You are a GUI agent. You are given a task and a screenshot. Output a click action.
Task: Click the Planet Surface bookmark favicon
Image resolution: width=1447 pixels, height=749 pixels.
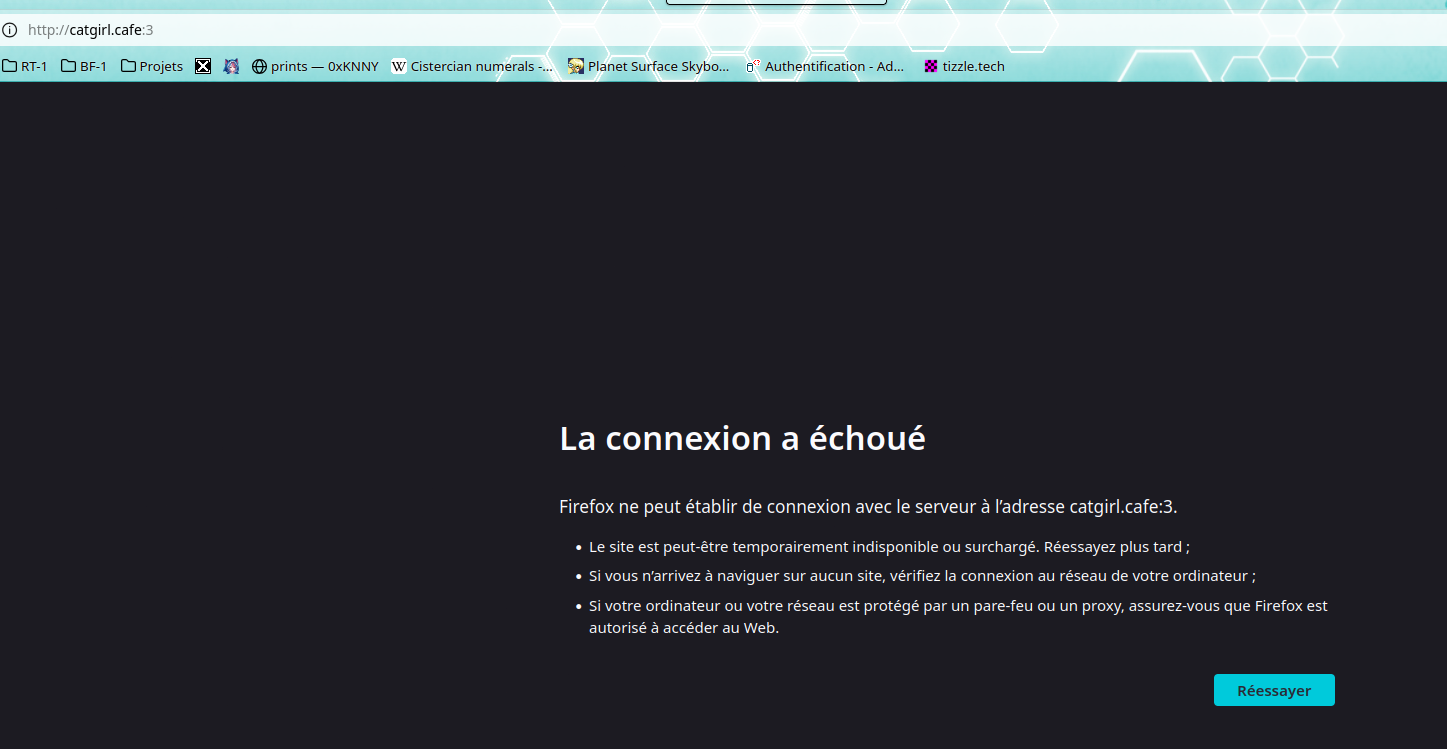click(x=576, y=67)
